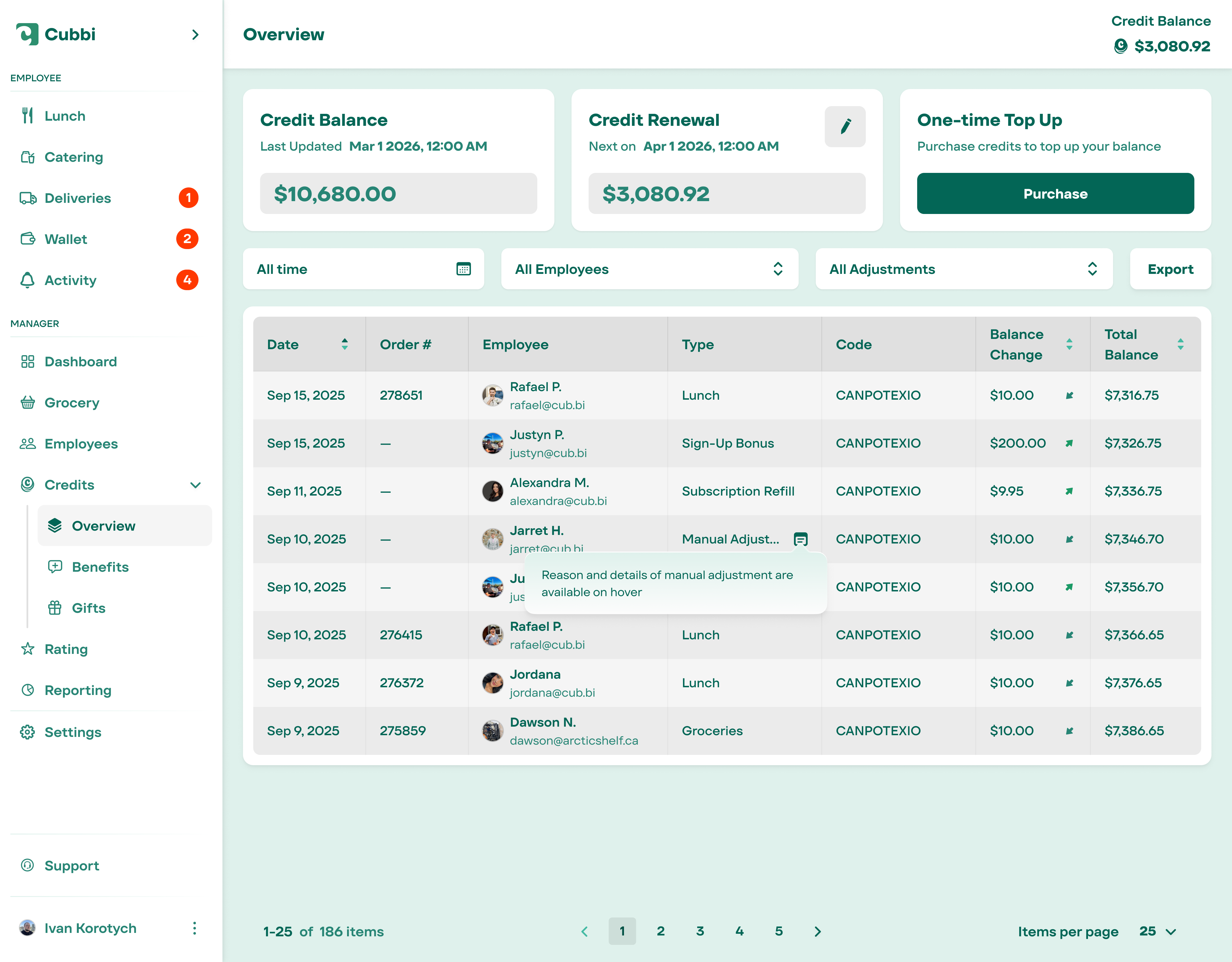
Task: Collapse sidebar with the chevron beside Cubbi
Action: click(x=195, y=35)
